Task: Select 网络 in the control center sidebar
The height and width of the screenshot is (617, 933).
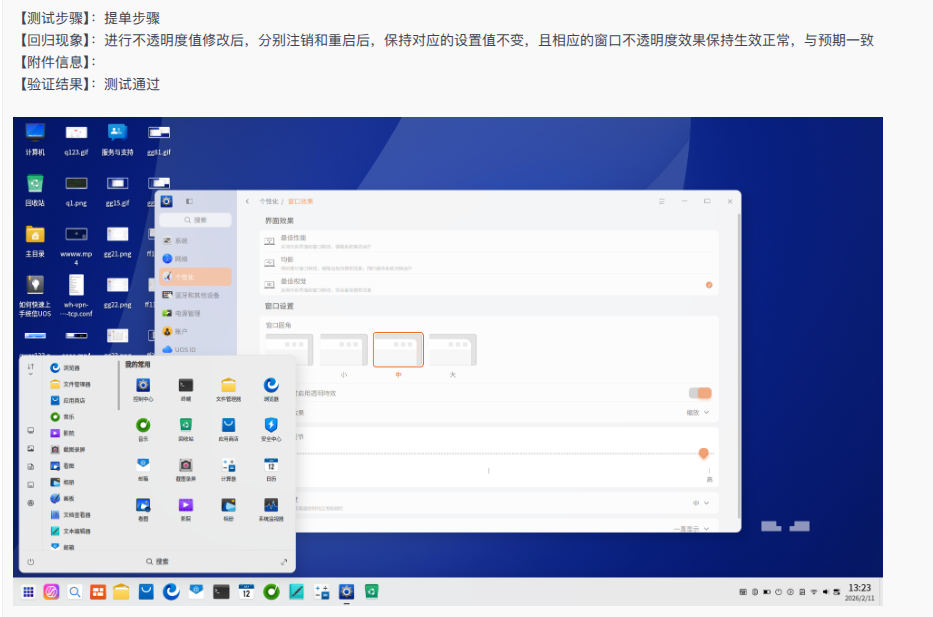Action: [195, 259]
